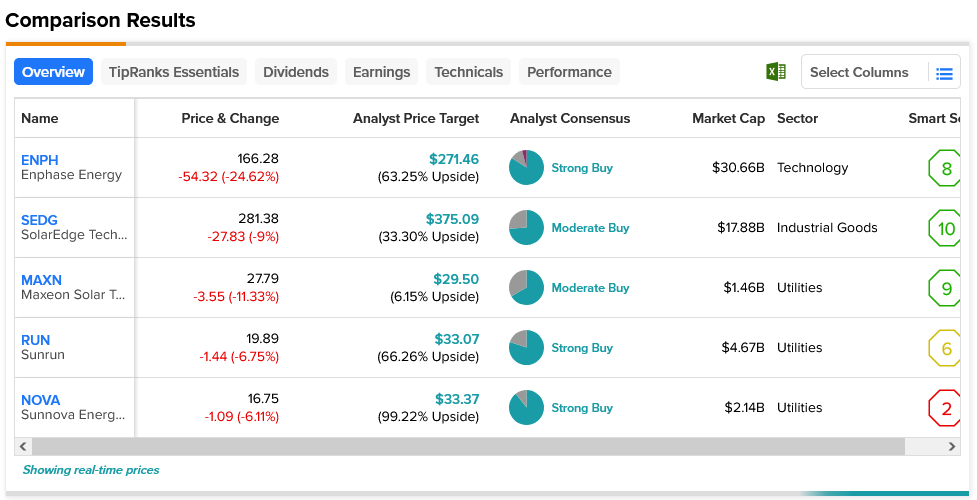Sort by Market Cap column header
Screen dimensions: 977x500
tap(728, 118)
